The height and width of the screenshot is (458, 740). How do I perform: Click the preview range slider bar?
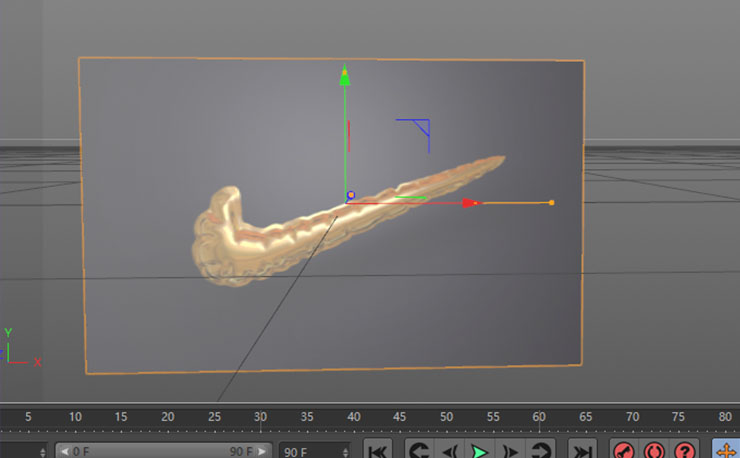click(x=163, y=451)
